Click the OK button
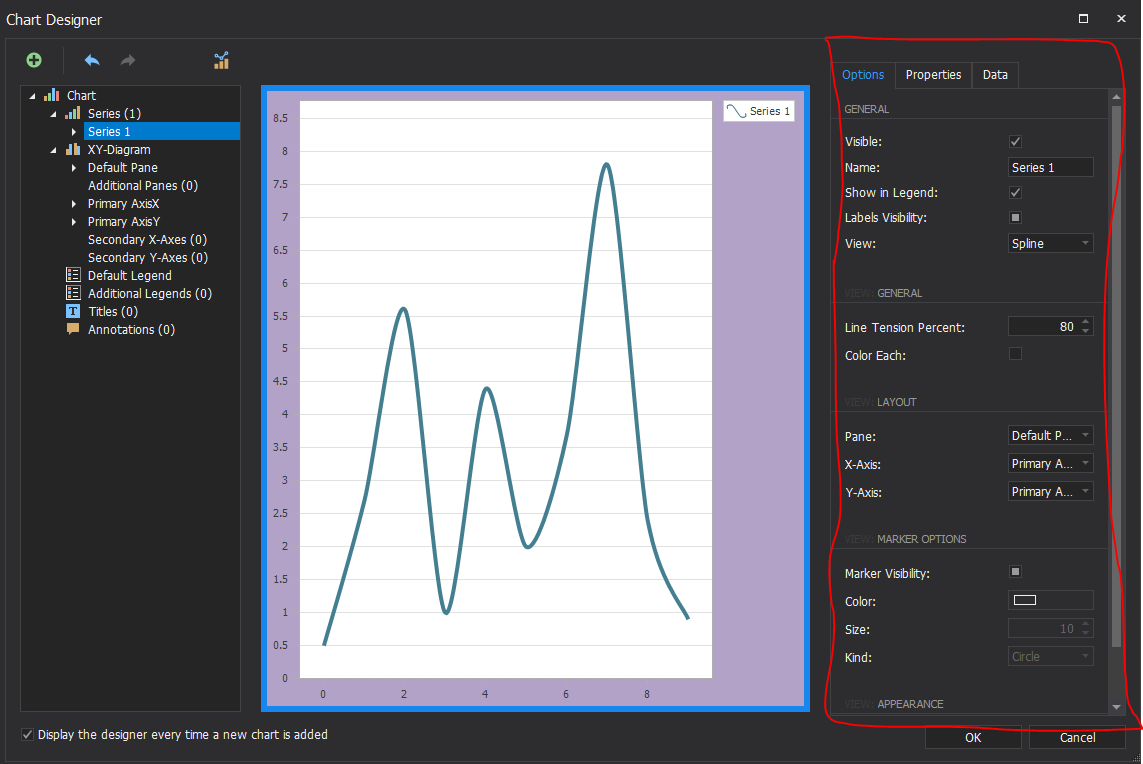This screenshot has width=1143, height=764. (973, 738)
